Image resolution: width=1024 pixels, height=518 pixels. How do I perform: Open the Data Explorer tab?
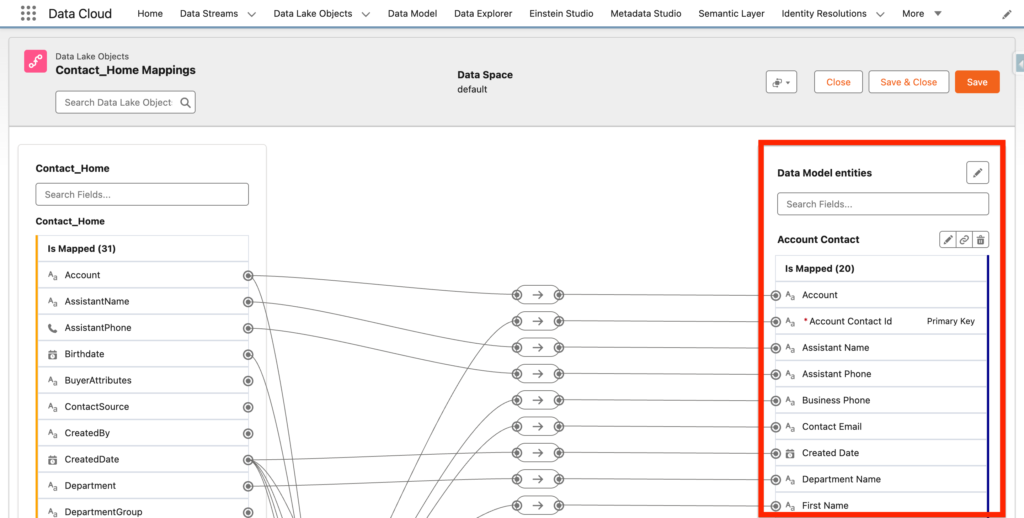click(483, 14)
